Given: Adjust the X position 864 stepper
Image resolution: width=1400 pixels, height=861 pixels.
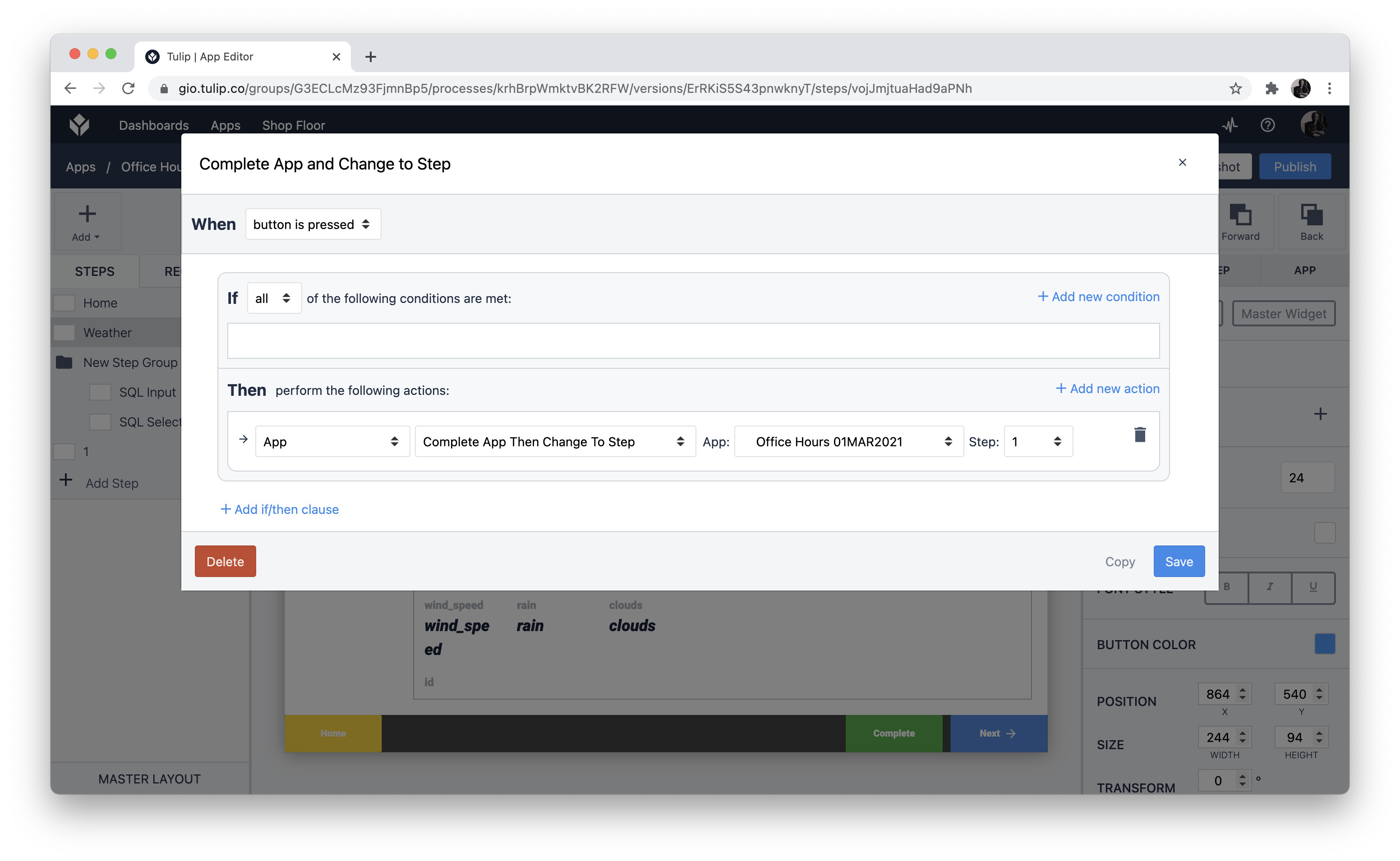Looking at the screenshot, I should [x=1242, y=694].
